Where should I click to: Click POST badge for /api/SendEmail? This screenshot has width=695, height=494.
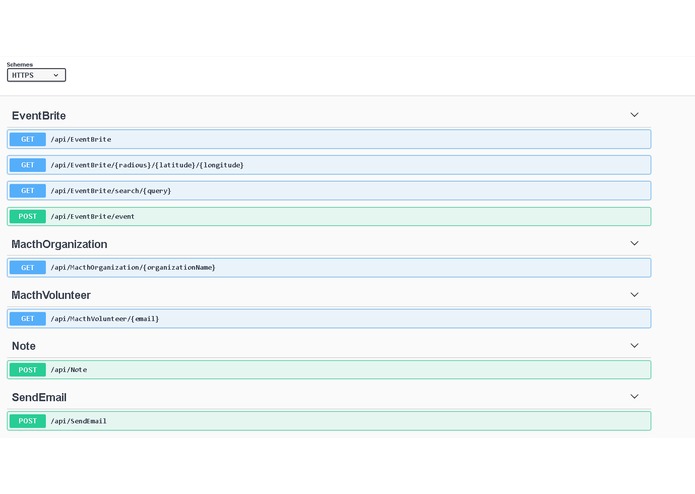point(27,421)
